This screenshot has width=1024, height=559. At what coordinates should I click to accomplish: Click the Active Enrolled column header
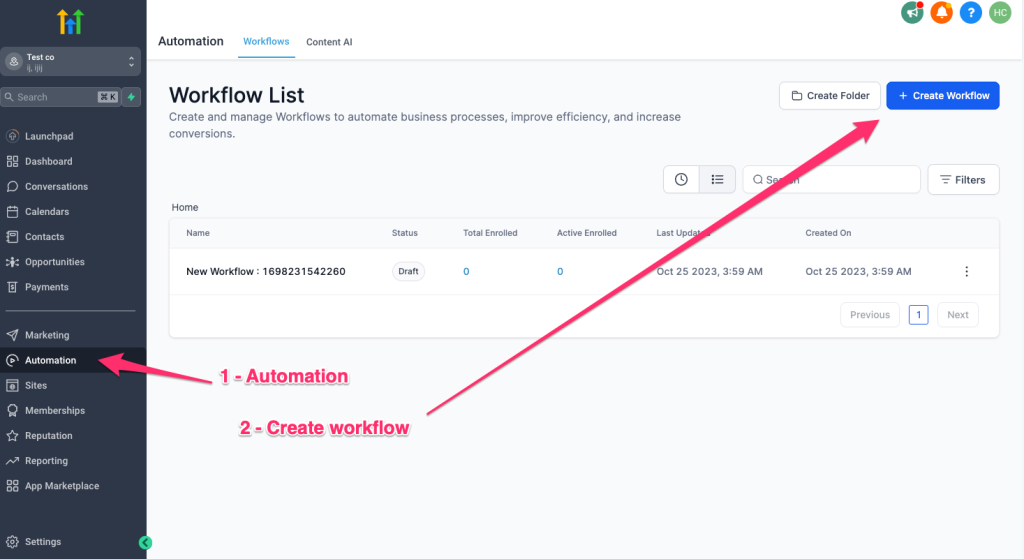[x=586, y=232]
